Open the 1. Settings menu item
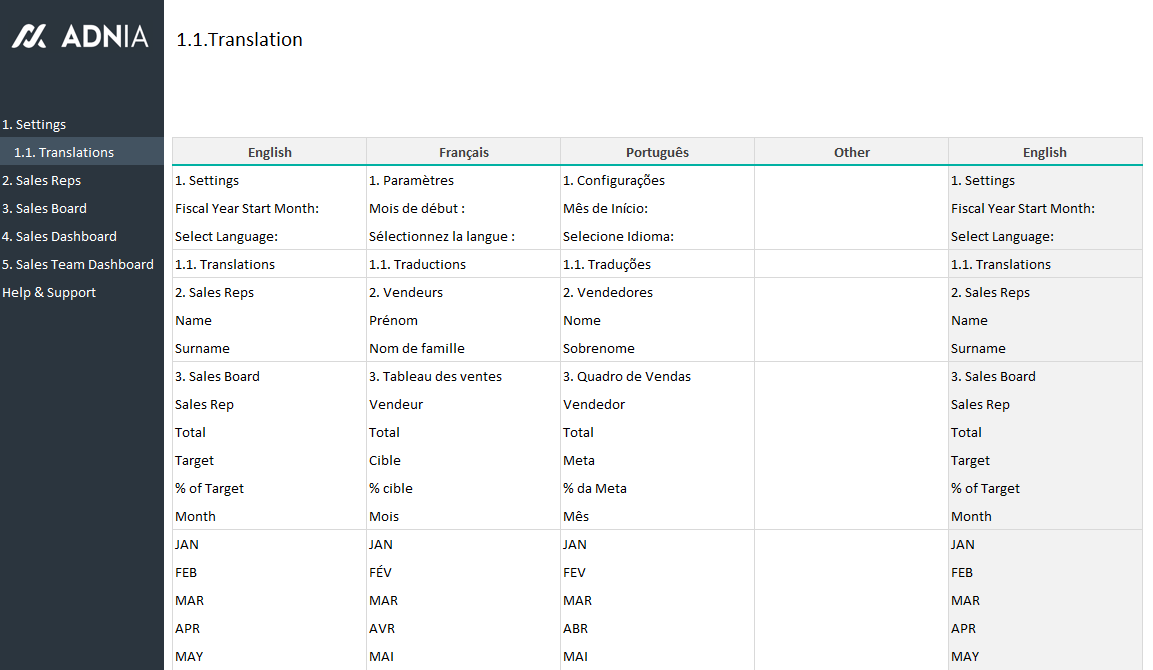Screen dimensions: 1153x670 34,125
